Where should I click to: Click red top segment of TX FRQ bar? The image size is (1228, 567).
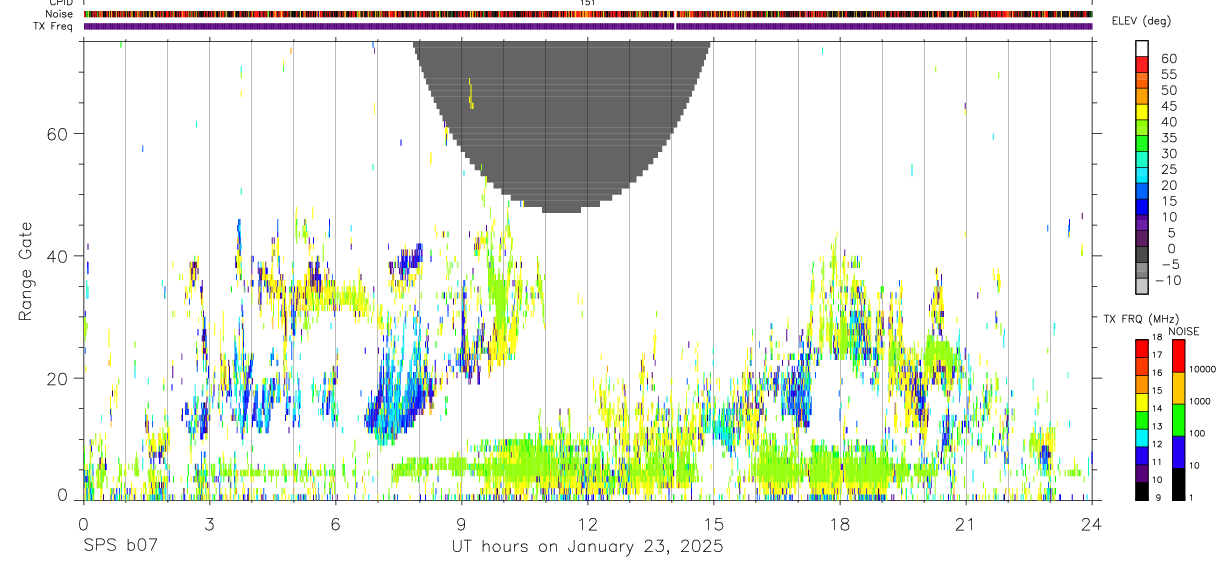coord(1142,348)
